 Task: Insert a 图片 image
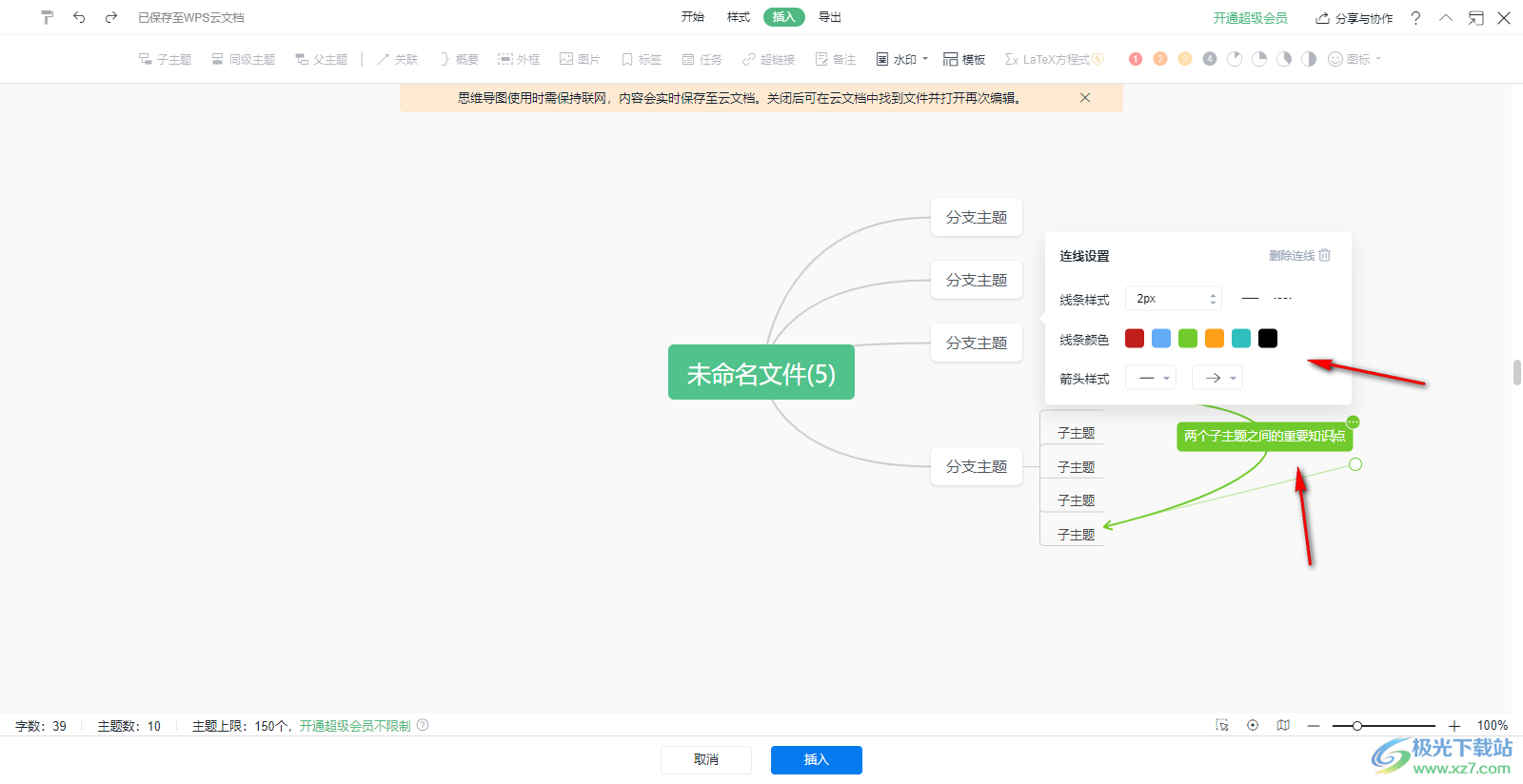coord(580,59)
